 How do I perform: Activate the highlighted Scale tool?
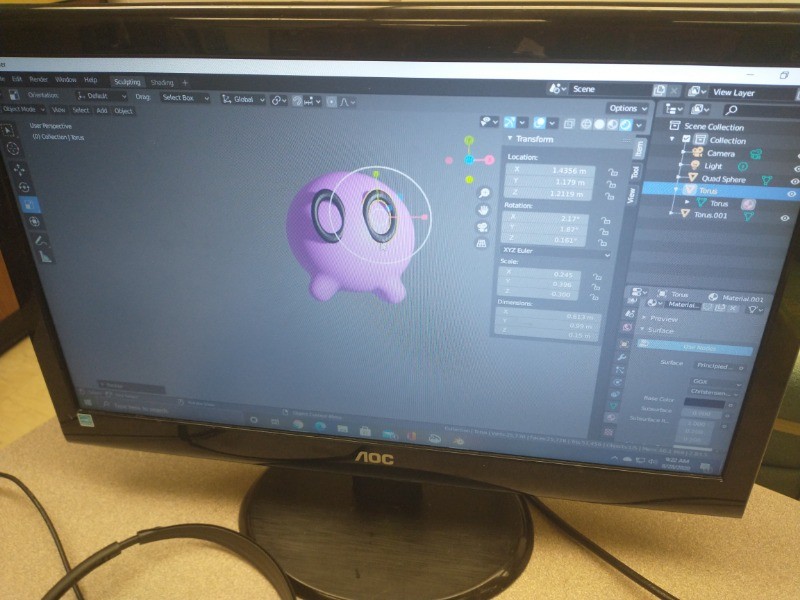(x=29, y=205)
